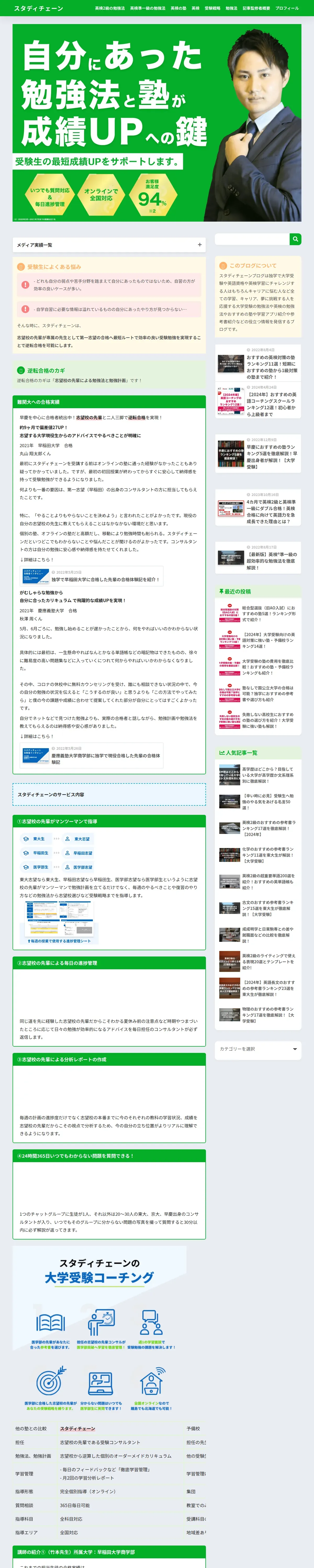Screen dimensions: 314x1568
Task: Open 英検準一級の勉強法 menu item
Action: tap(148, 9)
